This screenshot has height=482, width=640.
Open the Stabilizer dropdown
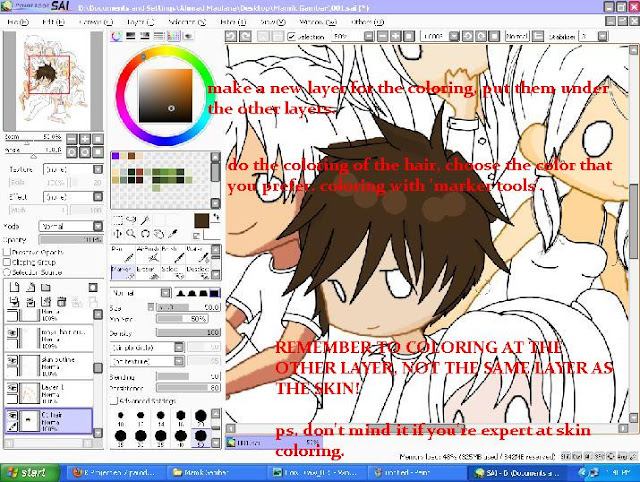click(x=602, y=36)
